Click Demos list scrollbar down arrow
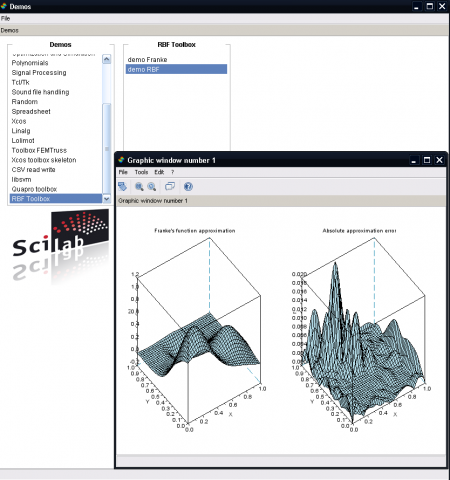 tap(107, 199)
